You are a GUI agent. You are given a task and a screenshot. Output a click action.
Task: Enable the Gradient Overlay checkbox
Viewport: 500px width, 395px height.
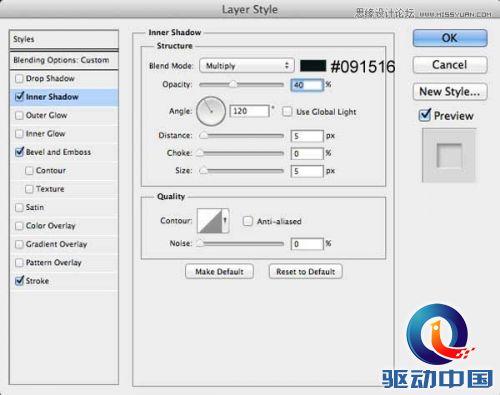[x=19, y=244]
